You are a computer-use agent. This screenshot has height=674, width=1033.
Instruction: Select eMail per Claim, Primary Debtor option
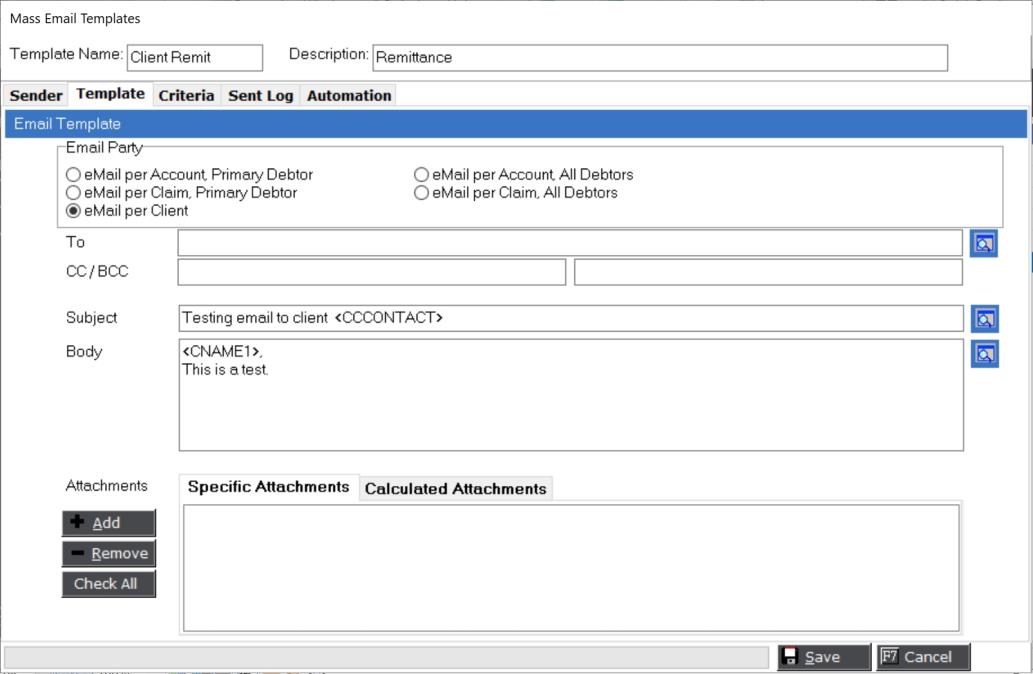[x=73, y=193]
